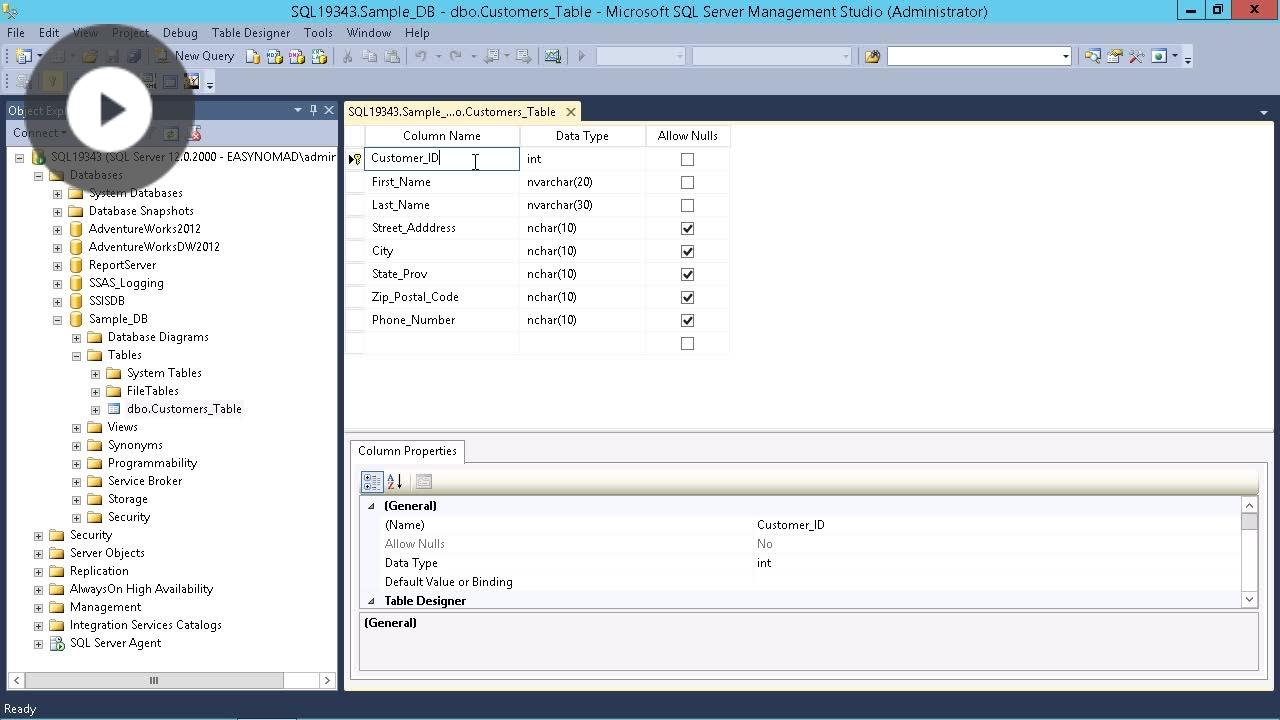Select the dbo.Customers_Table document tab
The height and width of the screenshot is (720, 1280).
pos(450,111)
